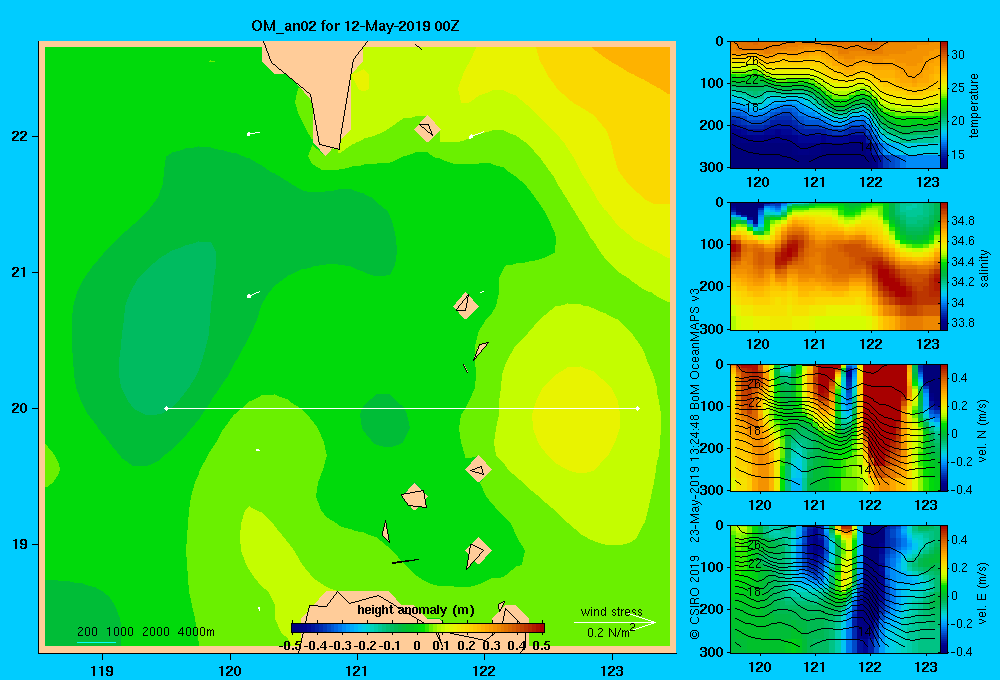Click longitude label 123 on map axis
1000x680 pixels.
[612, 670]
